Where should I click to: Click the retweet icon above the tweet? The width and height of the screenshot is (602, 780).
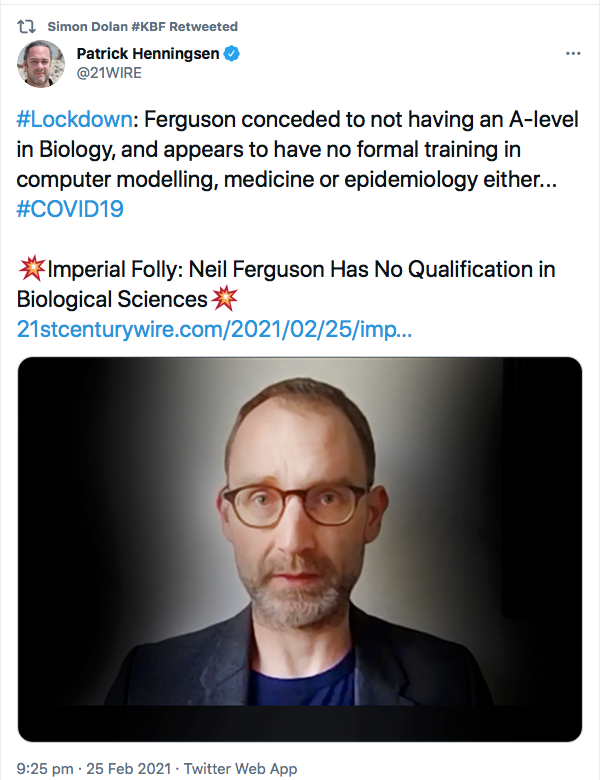26,26
